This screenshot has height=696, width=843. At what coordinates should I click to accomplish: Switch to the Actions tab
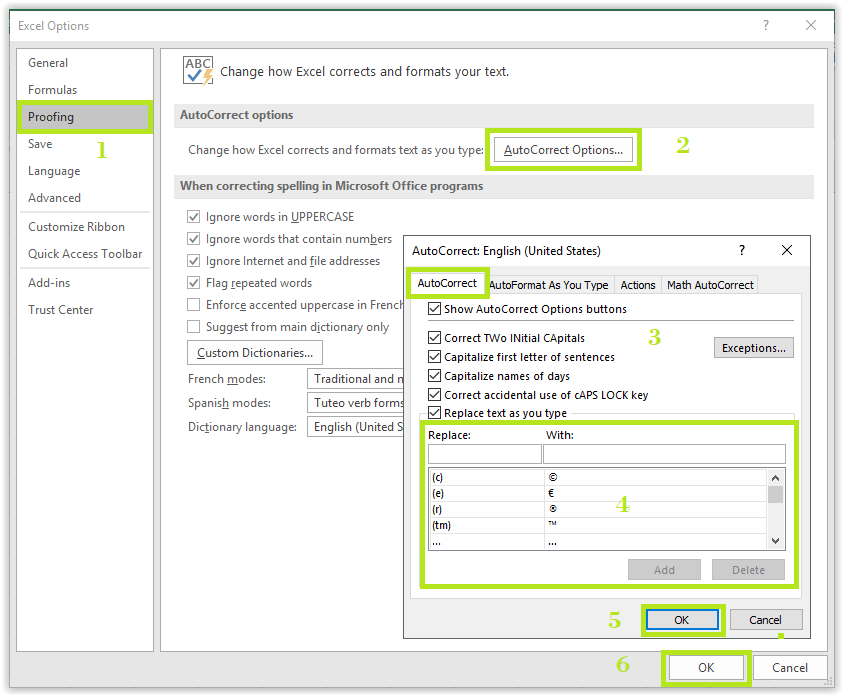point(638,285)
